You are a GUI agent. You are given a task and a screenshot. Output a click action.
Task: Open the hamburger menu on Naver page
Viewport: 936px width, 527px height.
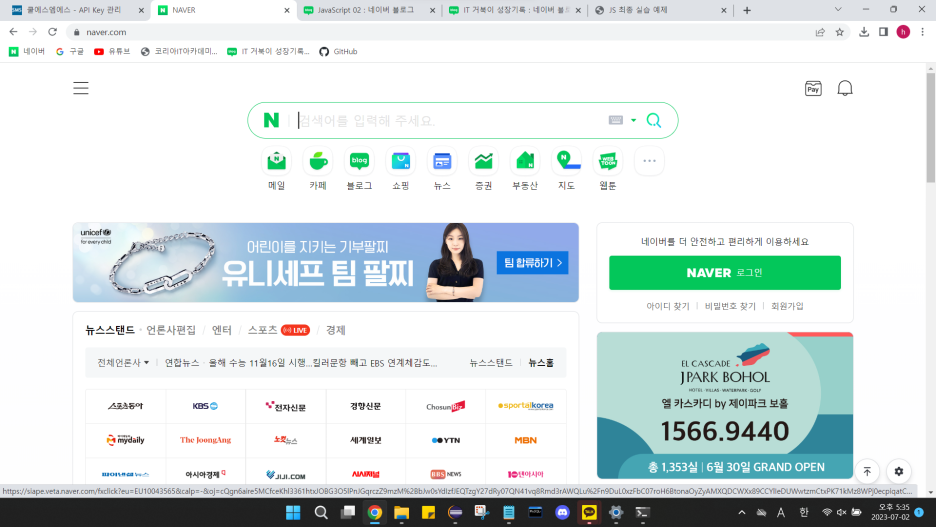tap(81, 88)
